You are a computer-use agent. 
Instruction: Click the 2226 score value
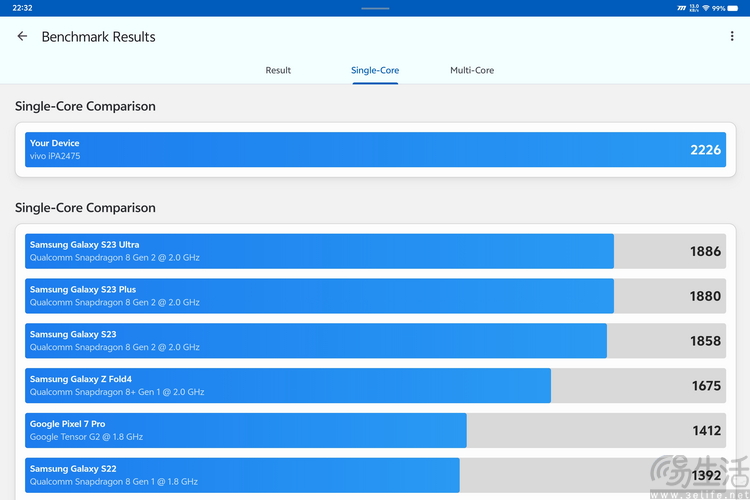(x=705, y=150)
